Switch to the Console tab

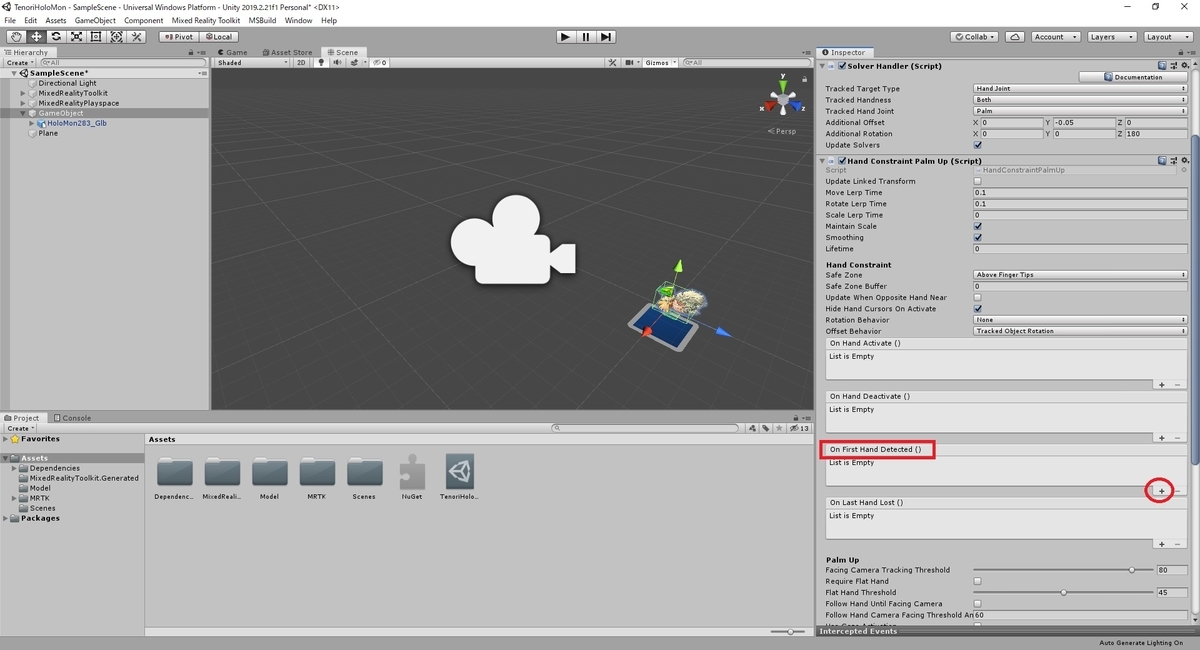click(x=72, y=418)
